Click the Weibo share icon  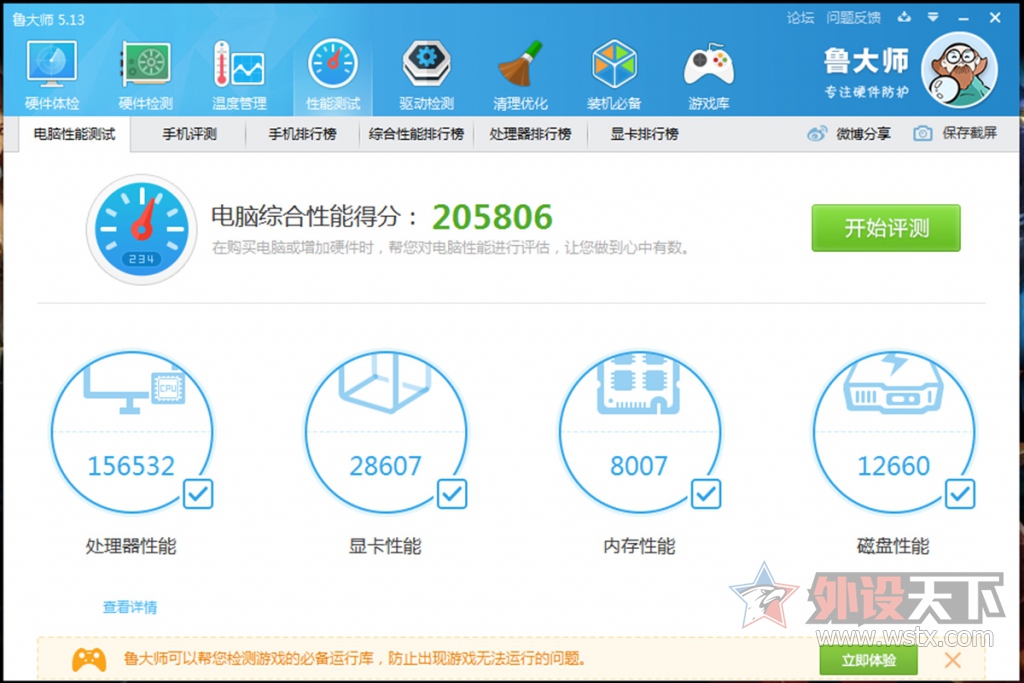[817, 134]
